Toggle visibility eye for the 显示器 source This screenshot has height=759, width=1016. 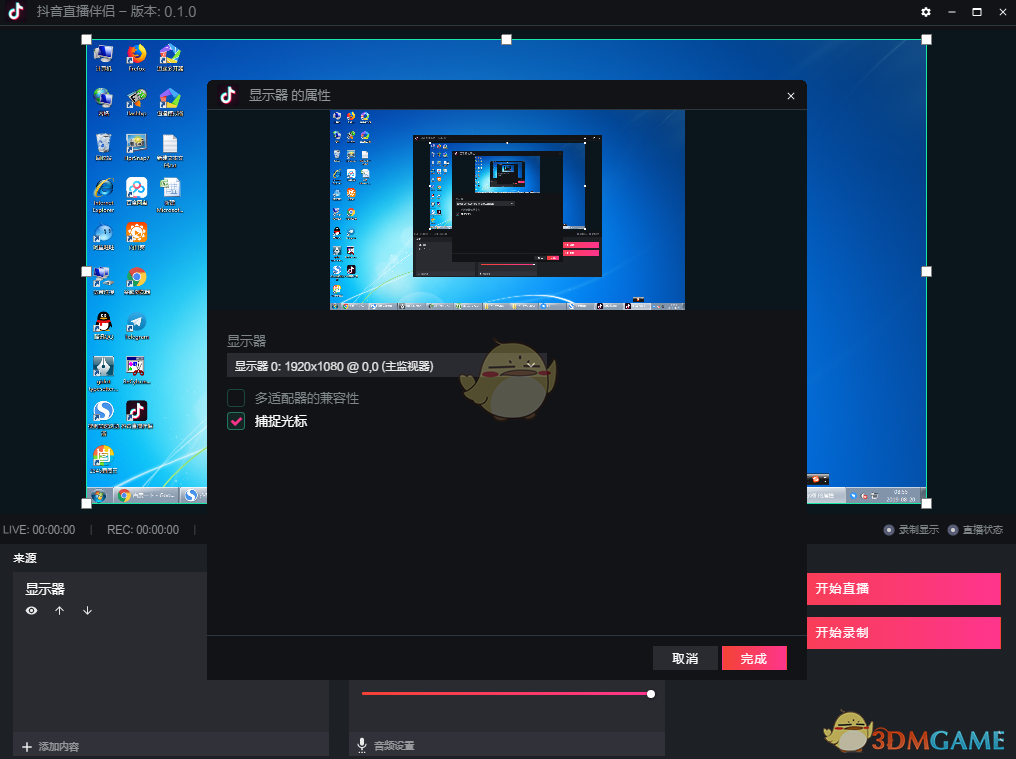[31, 611]
